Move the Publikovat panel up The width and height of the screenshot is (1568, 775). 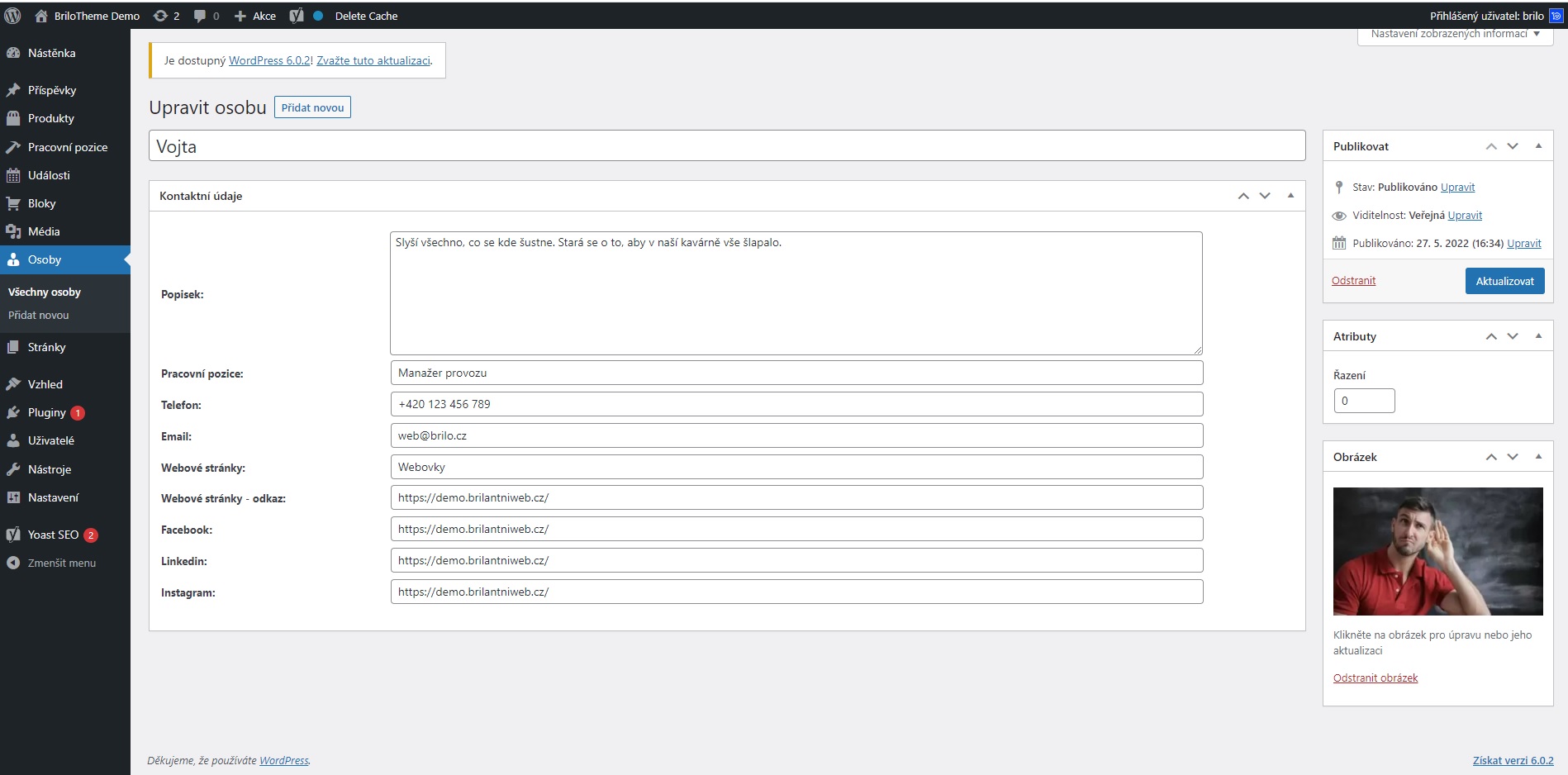(1491, 146)
